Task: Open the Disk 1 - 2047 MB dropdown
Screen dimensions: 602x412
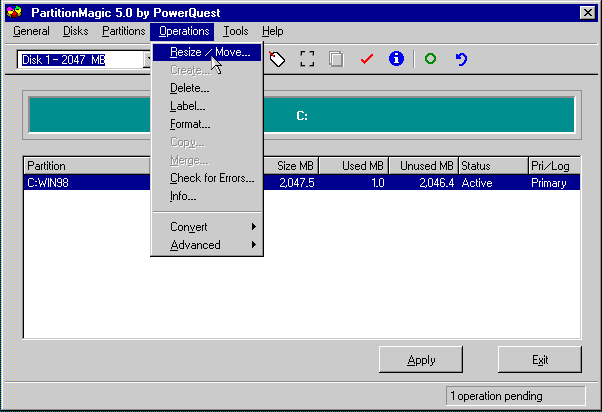Action: [147, 60]
